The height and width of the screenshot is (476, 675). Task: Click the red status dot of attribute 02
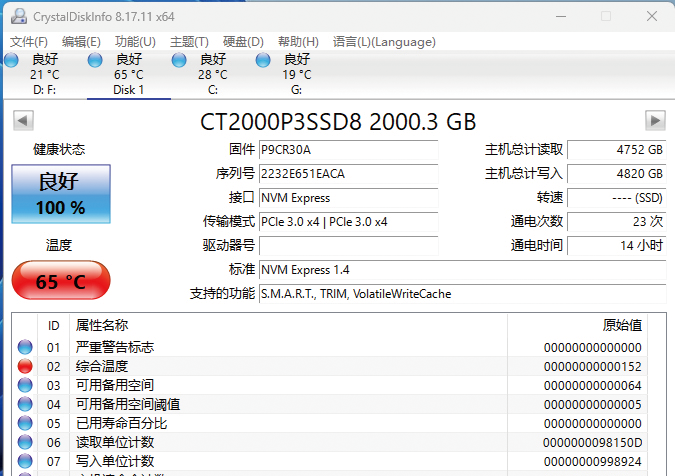(x=25, y=366)
